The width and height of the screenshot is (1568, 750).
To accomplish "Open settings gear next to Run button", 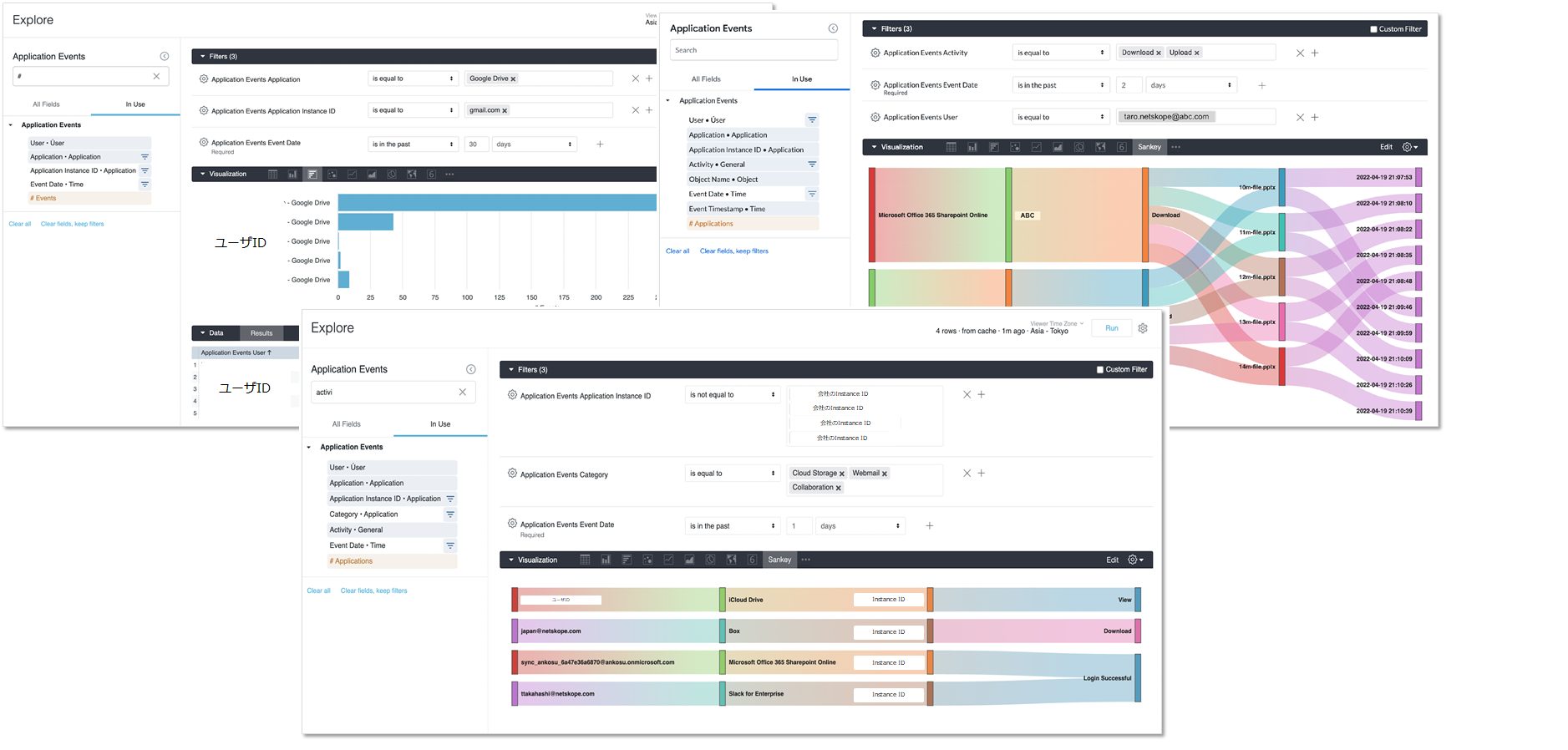I will [1143, 328].
